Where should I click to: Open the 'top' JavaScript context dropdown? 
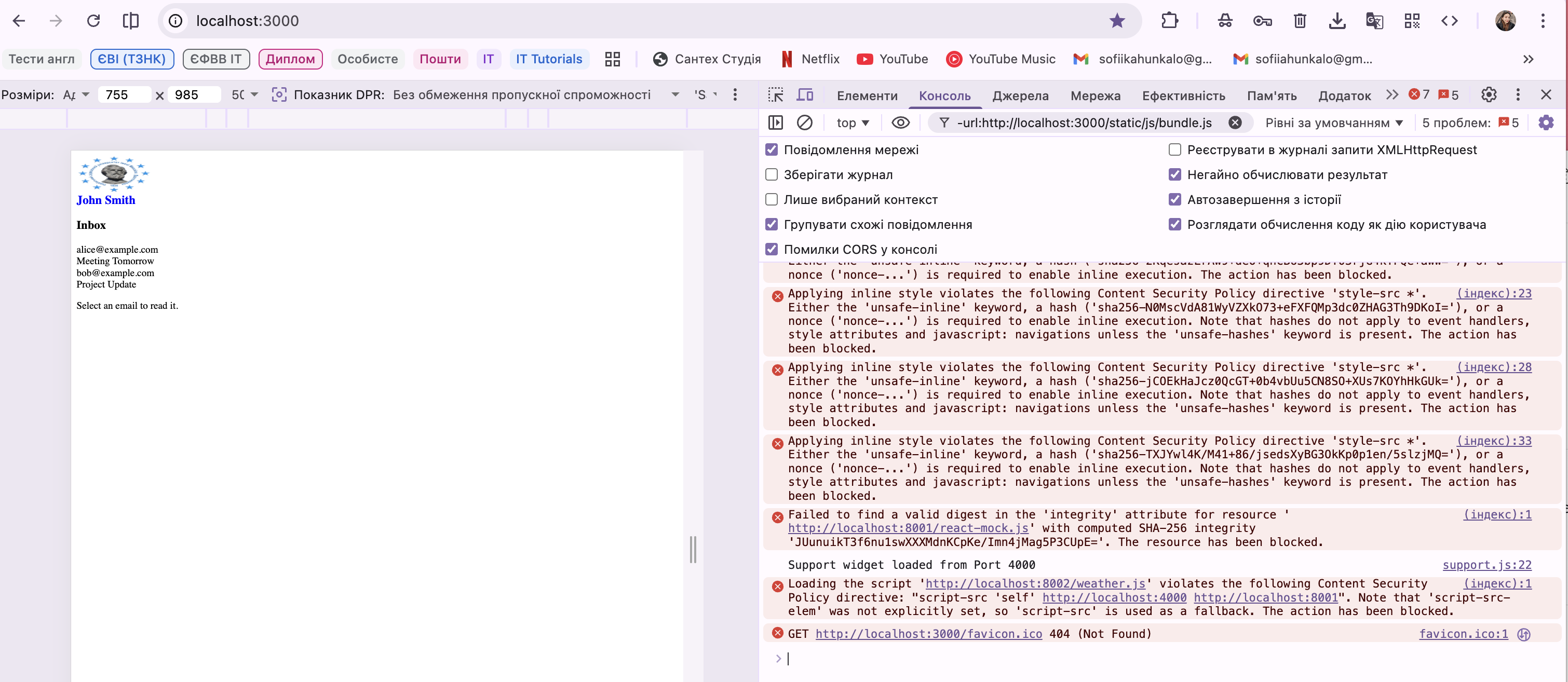point(852,123)
